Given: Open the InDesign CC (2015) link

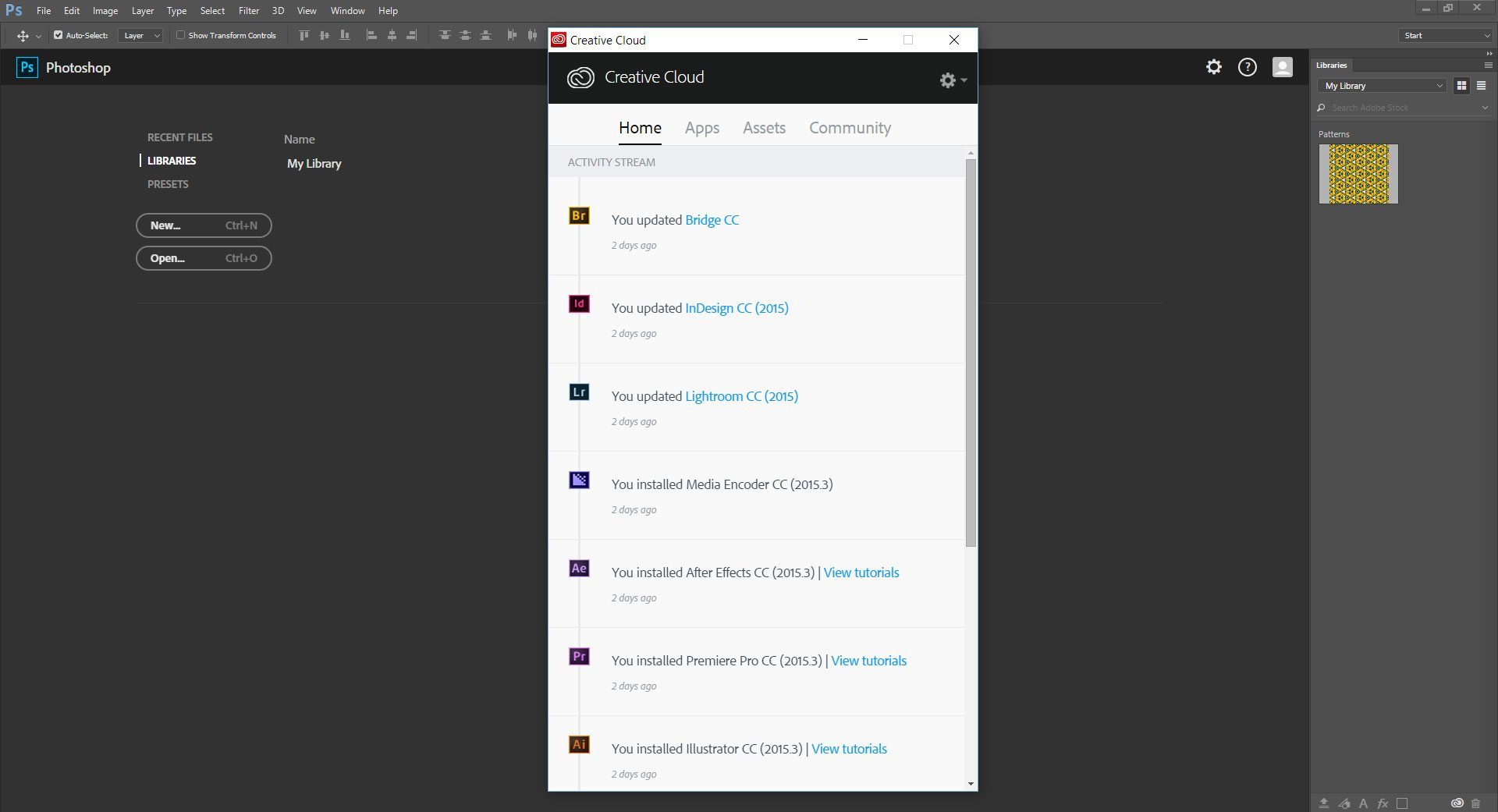Looking at the screenshot, I should point(737,308).
